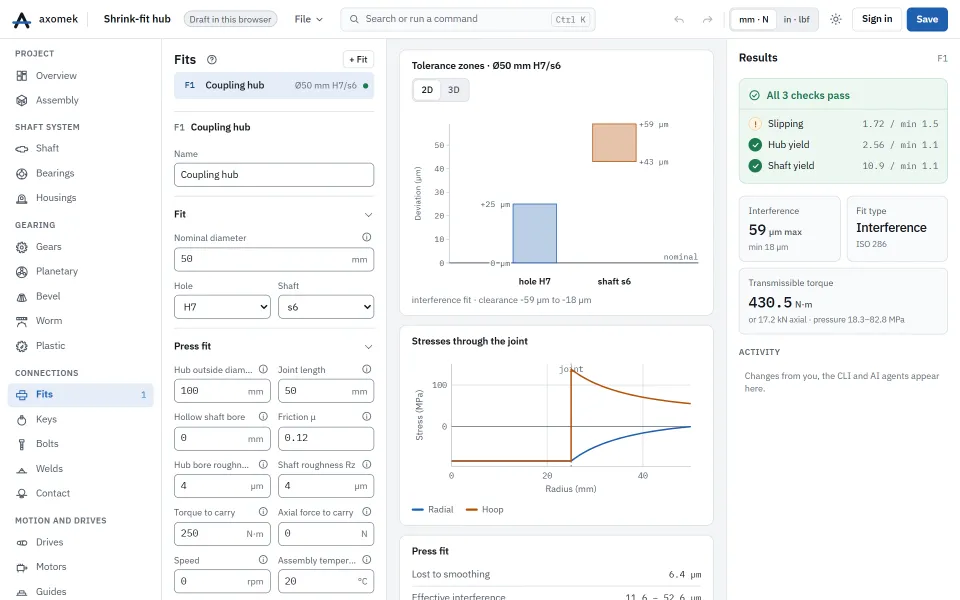This screenshot has width=960, height=600.
Task: Open the Shaft tolerance s6 dropdown
Action: point(326,307)
